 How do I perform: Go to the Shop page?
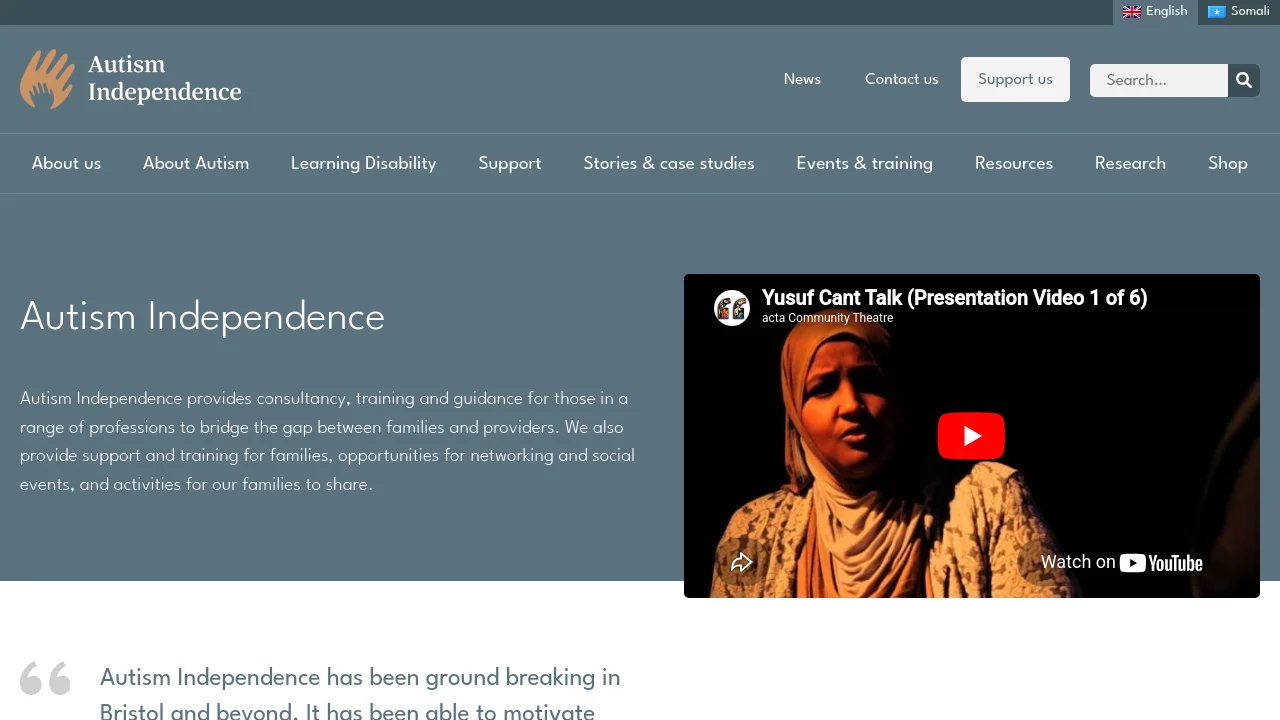(1228, 163)
